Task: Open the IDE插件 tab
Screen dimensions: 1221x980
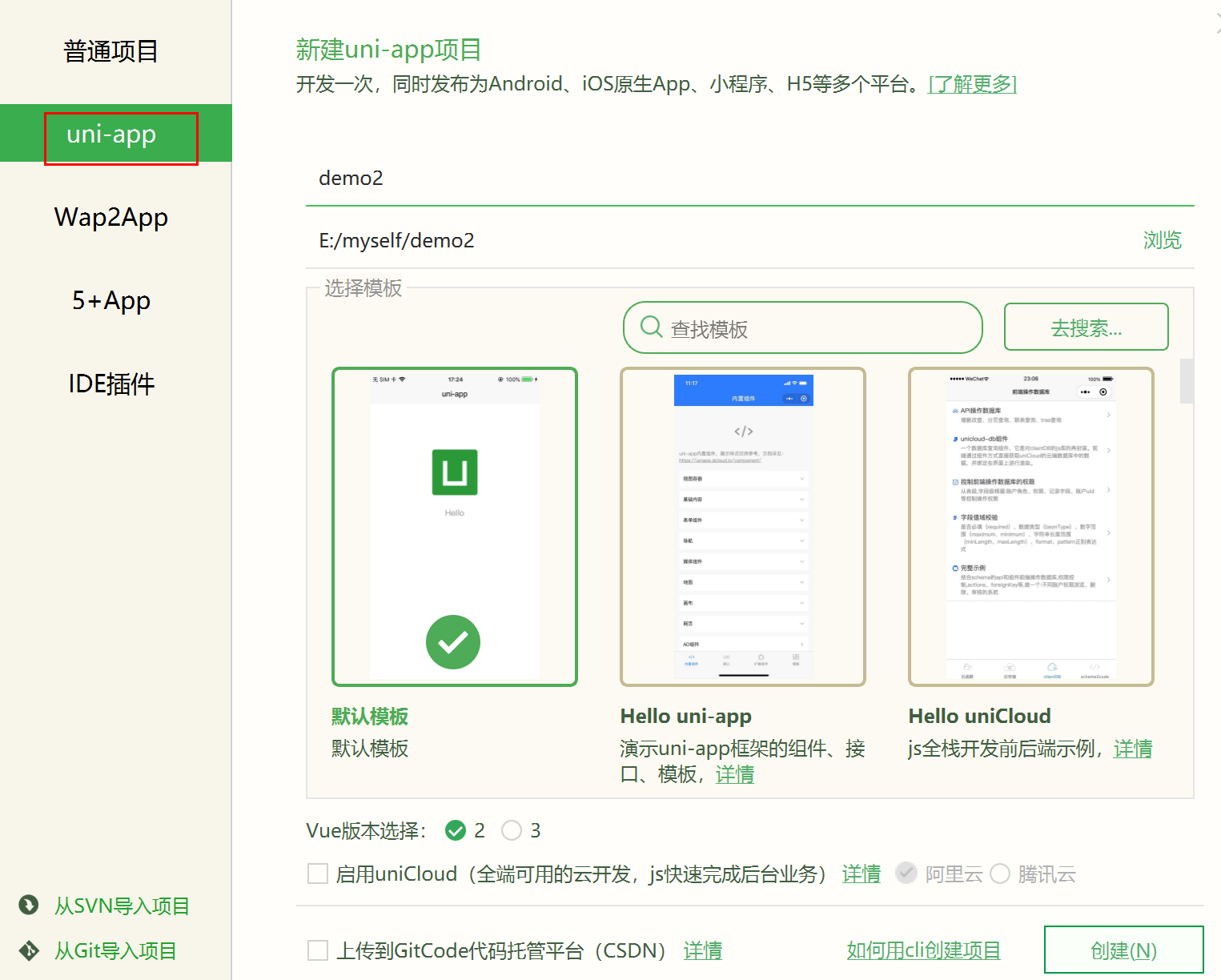Action: pyautogui.click(x=111, y=384)
